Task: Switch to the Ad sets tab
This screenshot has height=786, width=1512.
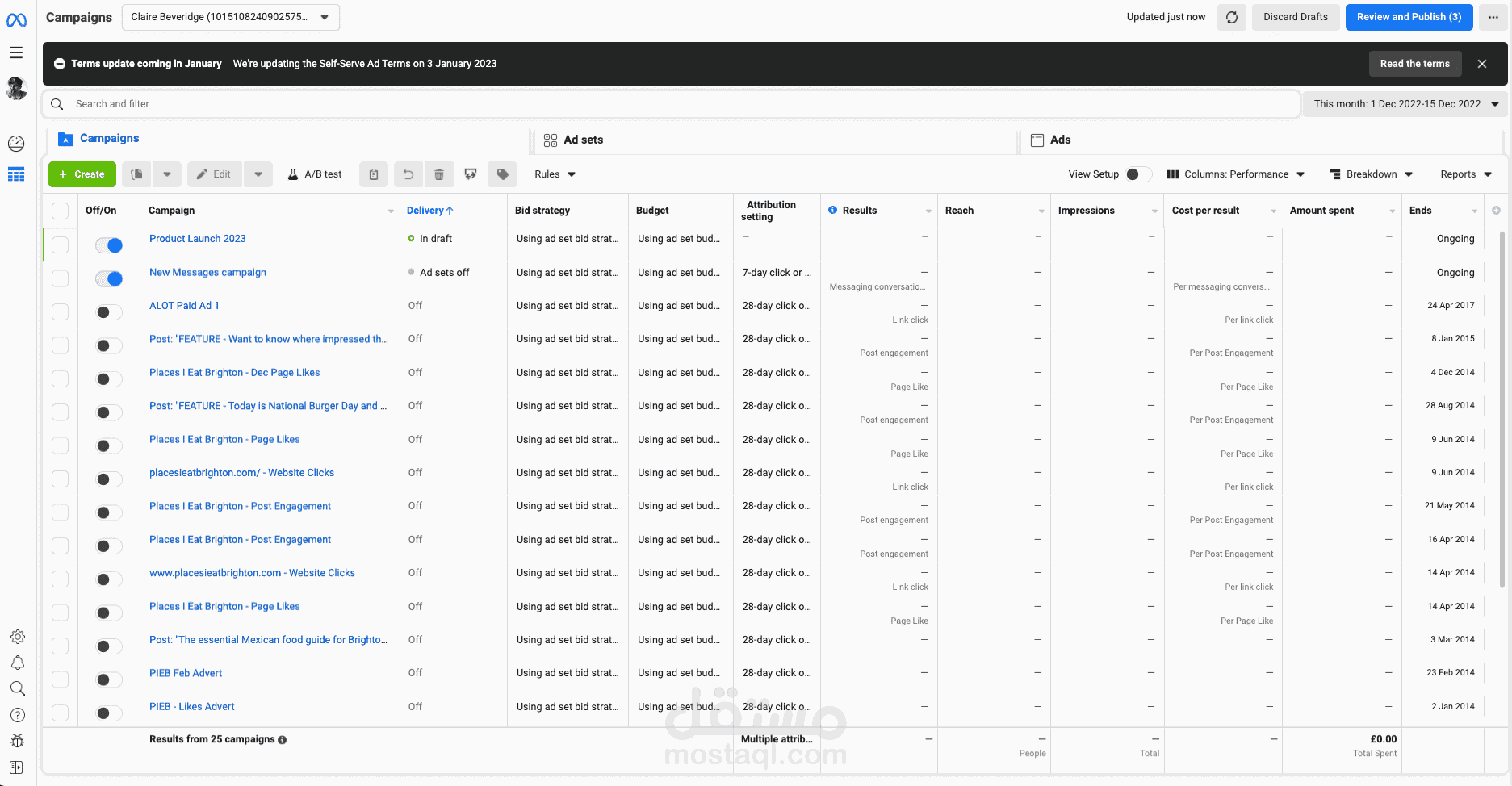Action: coord(573,140)
